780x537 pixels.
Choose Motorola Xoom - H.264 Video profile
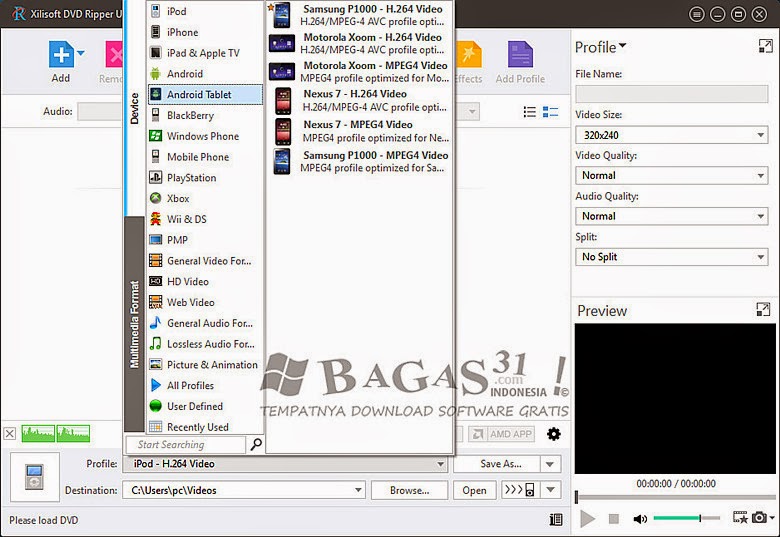pyautogui.click(x=360, y=43)
